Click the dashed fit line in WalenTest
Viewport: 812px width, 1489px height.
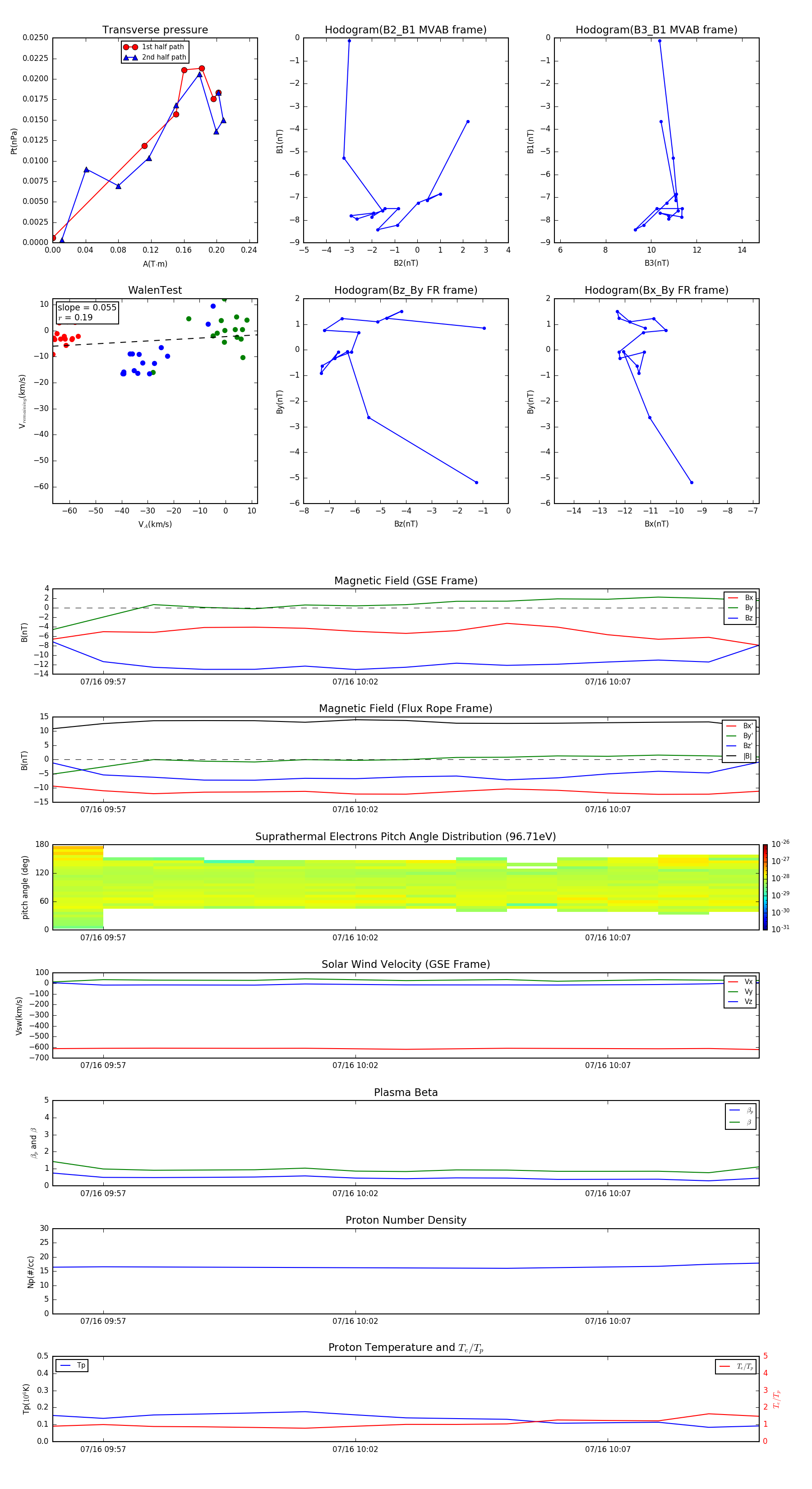point(155,341)
